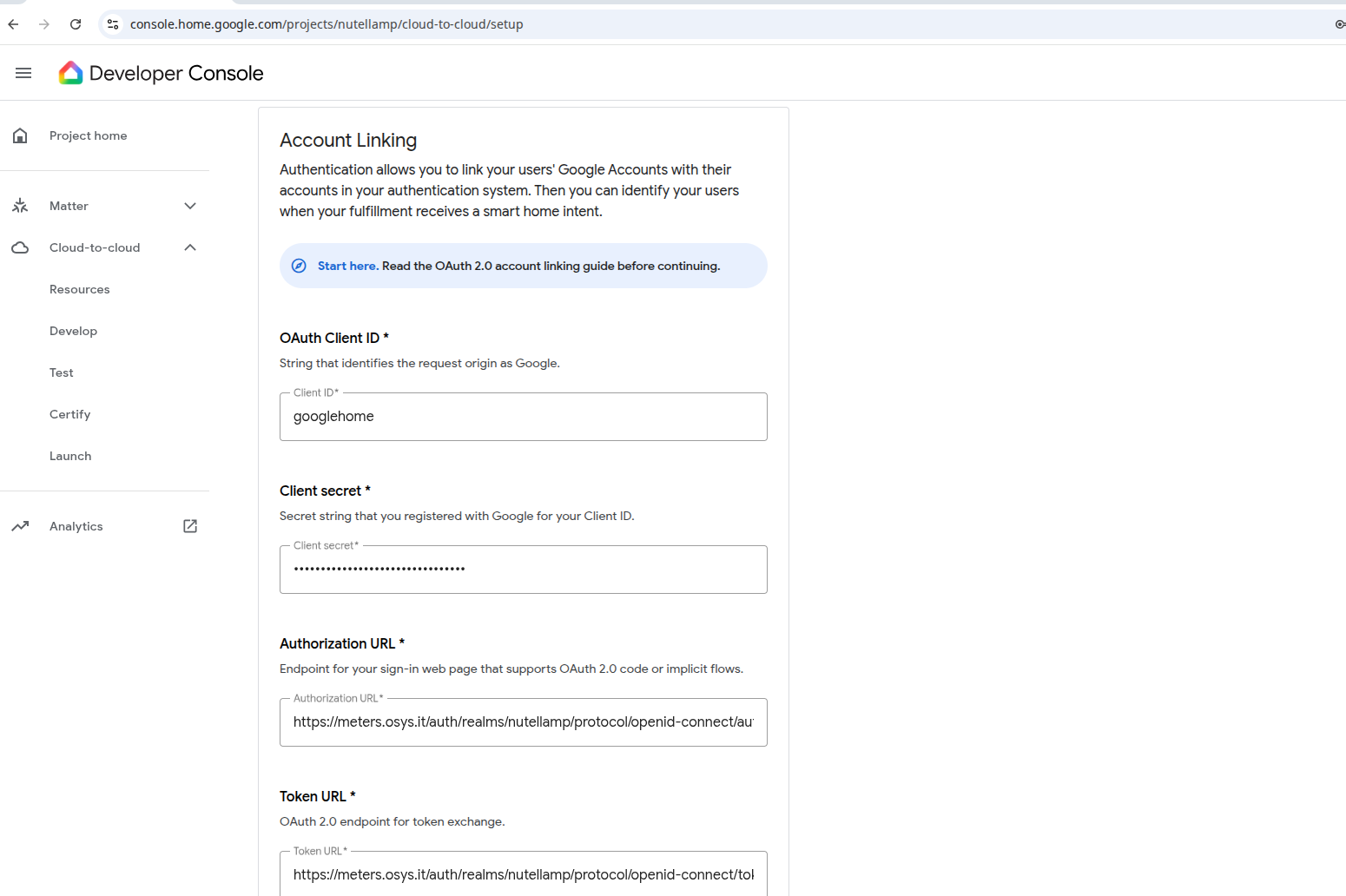Go to the Develop section

pyautogui.click(x=74, y=331)
